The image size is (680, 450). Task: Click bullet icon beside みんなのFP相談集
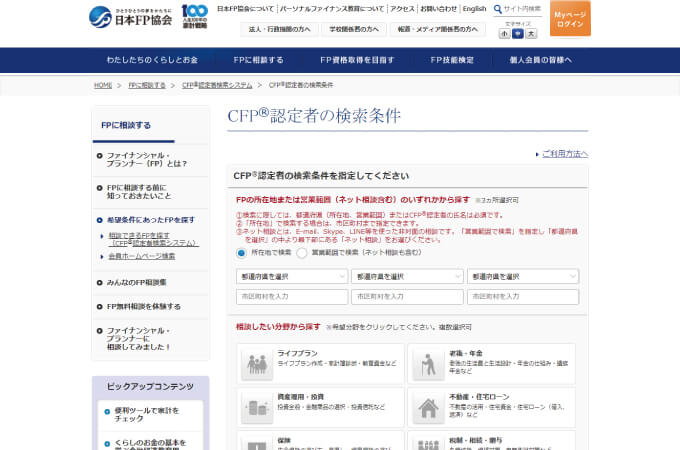pyautogui.click(x=100, y=283)
